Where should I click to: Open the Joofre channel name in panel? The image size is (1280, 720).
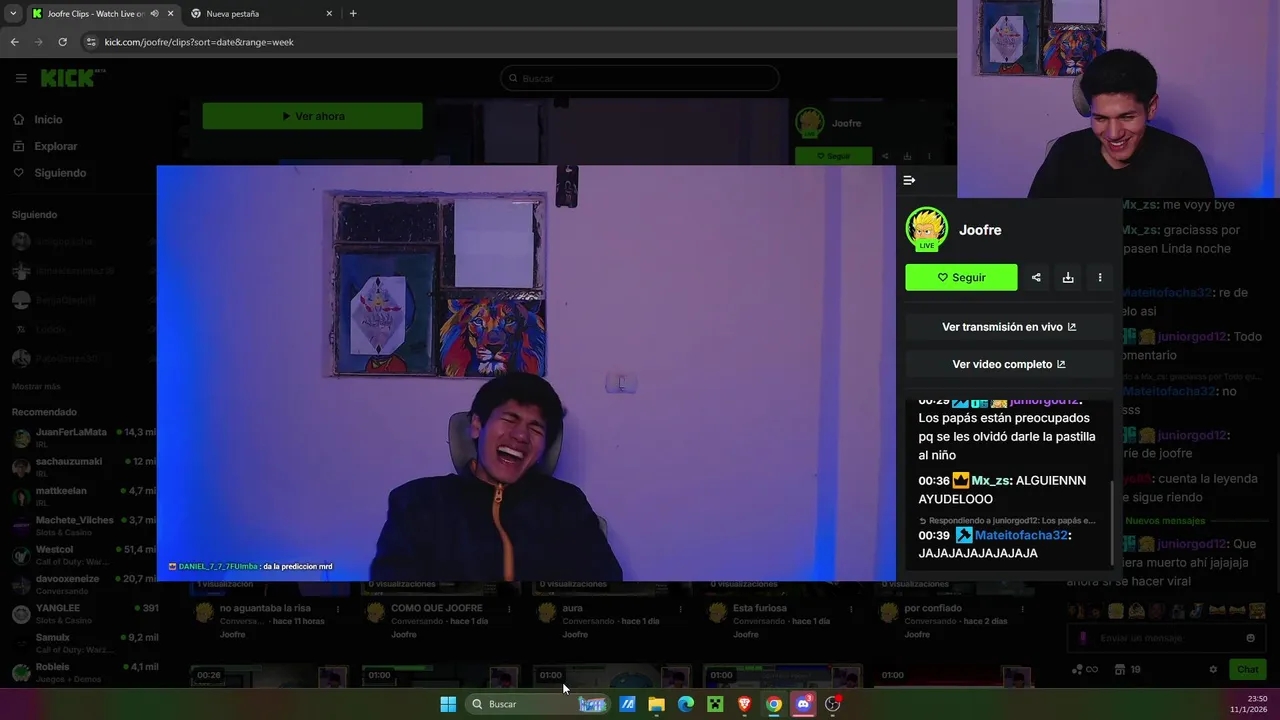980,230
